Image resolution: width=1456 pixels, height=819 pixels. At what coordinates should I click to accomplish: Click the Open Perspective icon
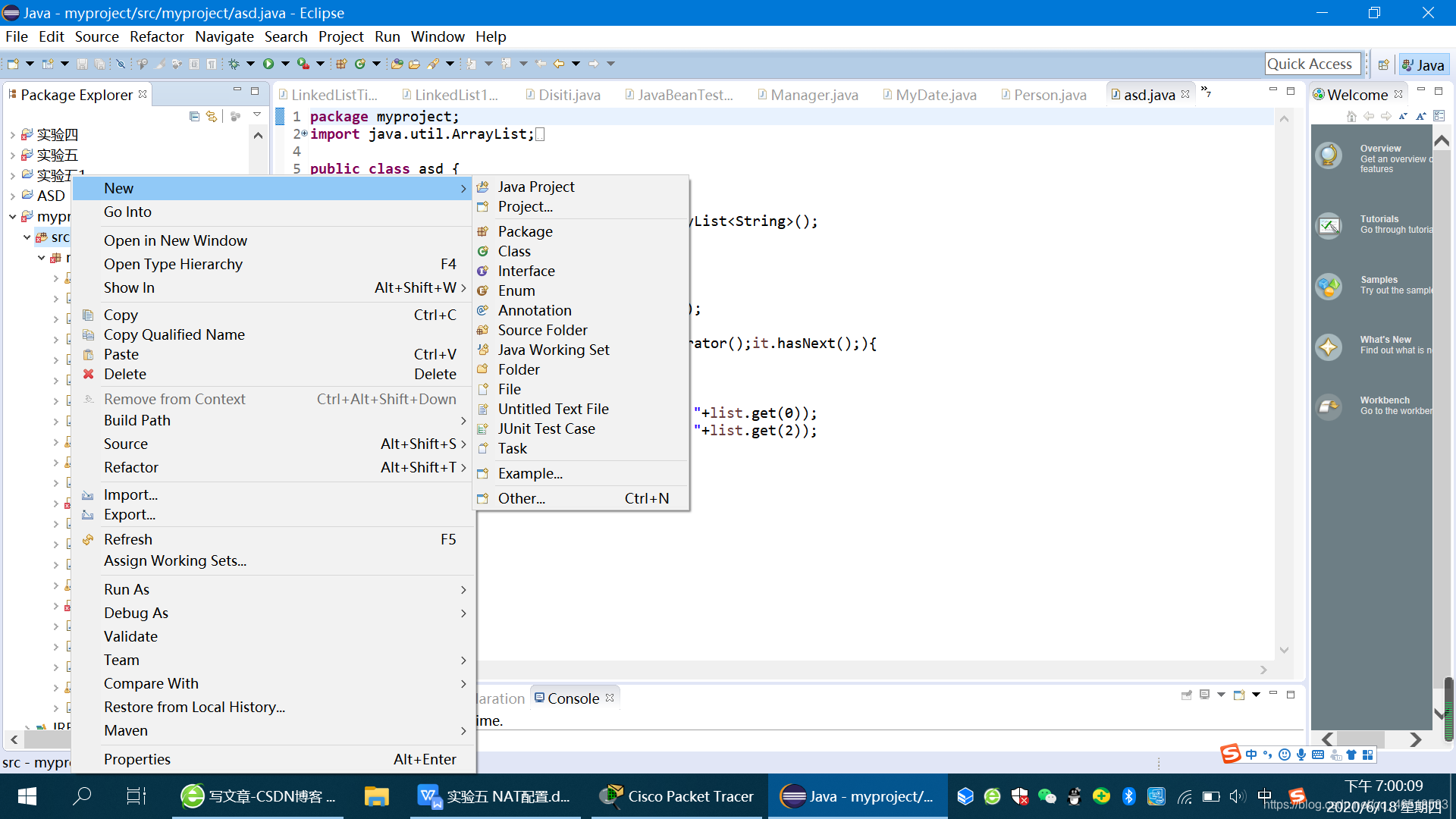[1383, 65]
